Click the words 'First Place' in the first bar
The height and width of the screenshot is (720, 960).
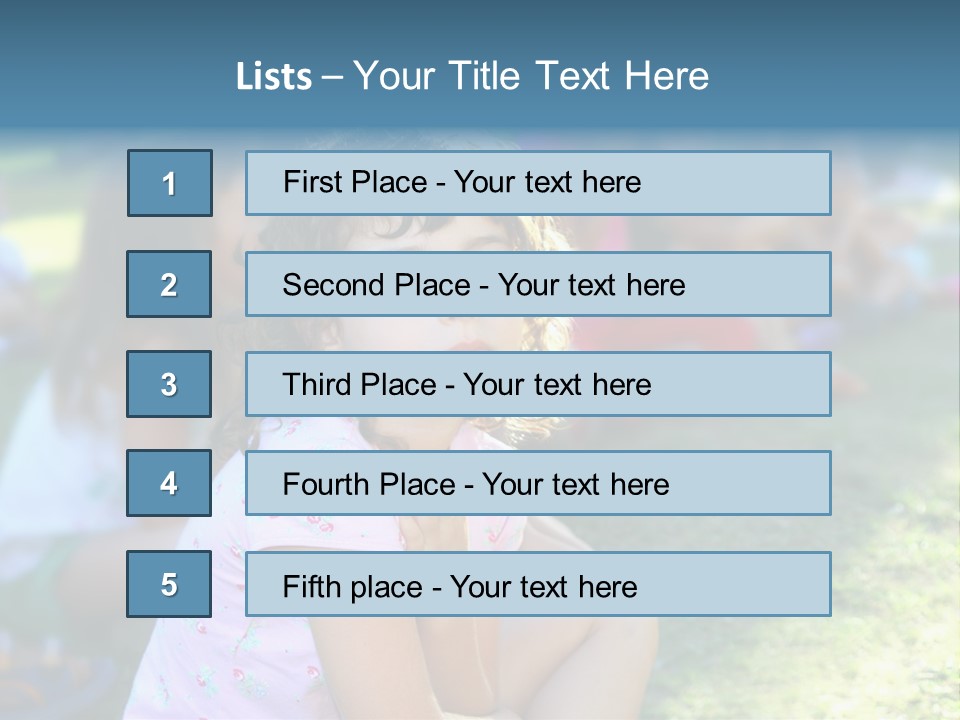pyautogui.click(x=355, y=182)
